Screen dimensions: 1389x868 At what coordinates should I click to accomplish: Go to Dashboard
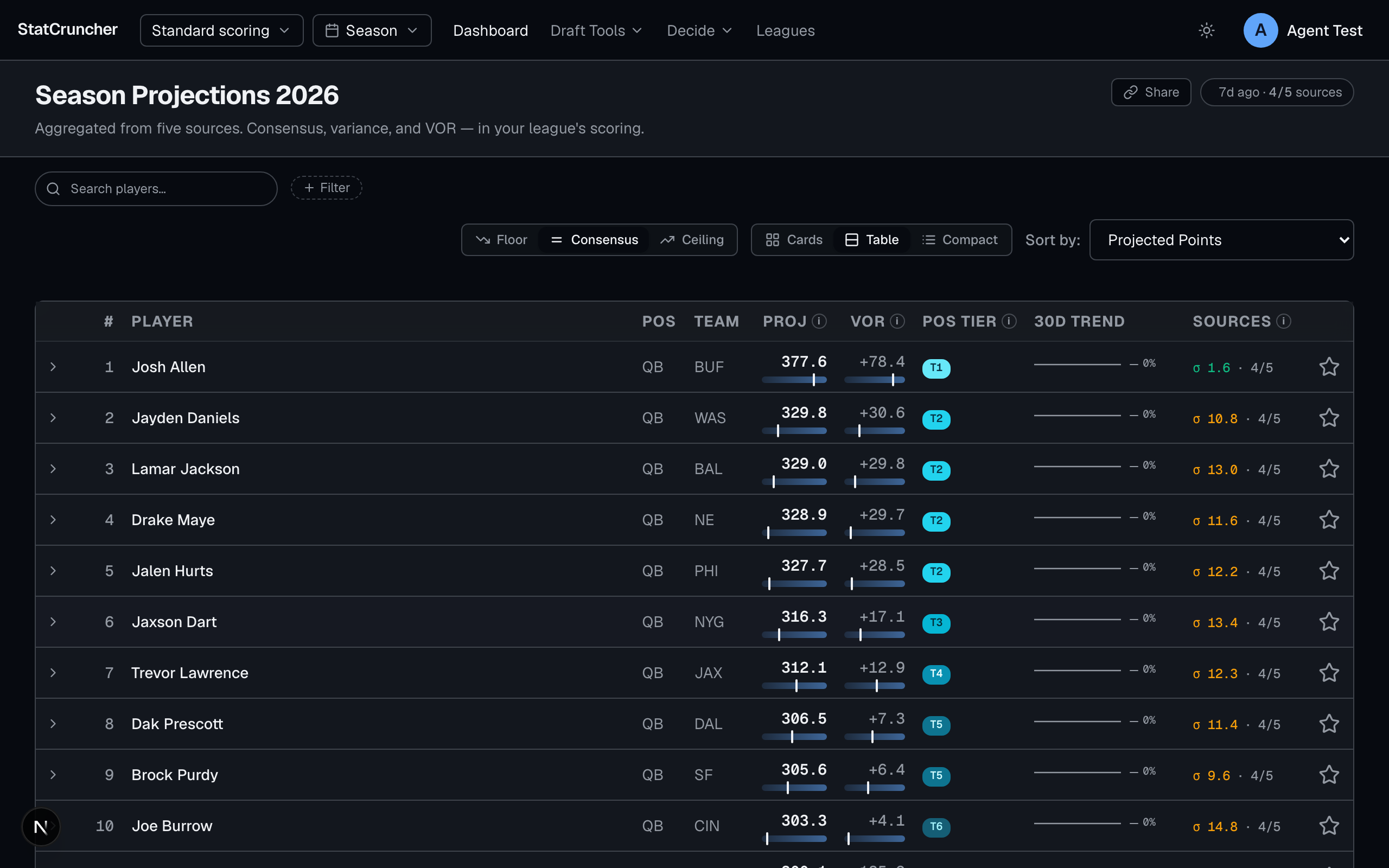point(490,30)
